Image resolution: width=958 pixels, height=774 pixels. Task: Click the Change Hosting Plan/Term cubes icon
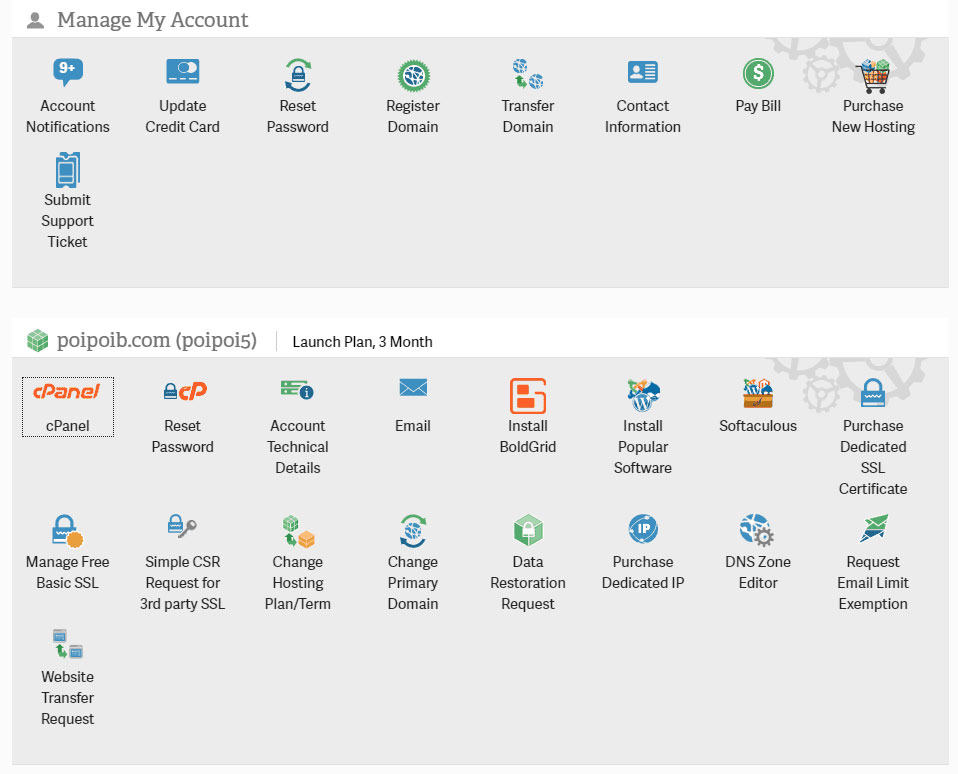point(298,531)
